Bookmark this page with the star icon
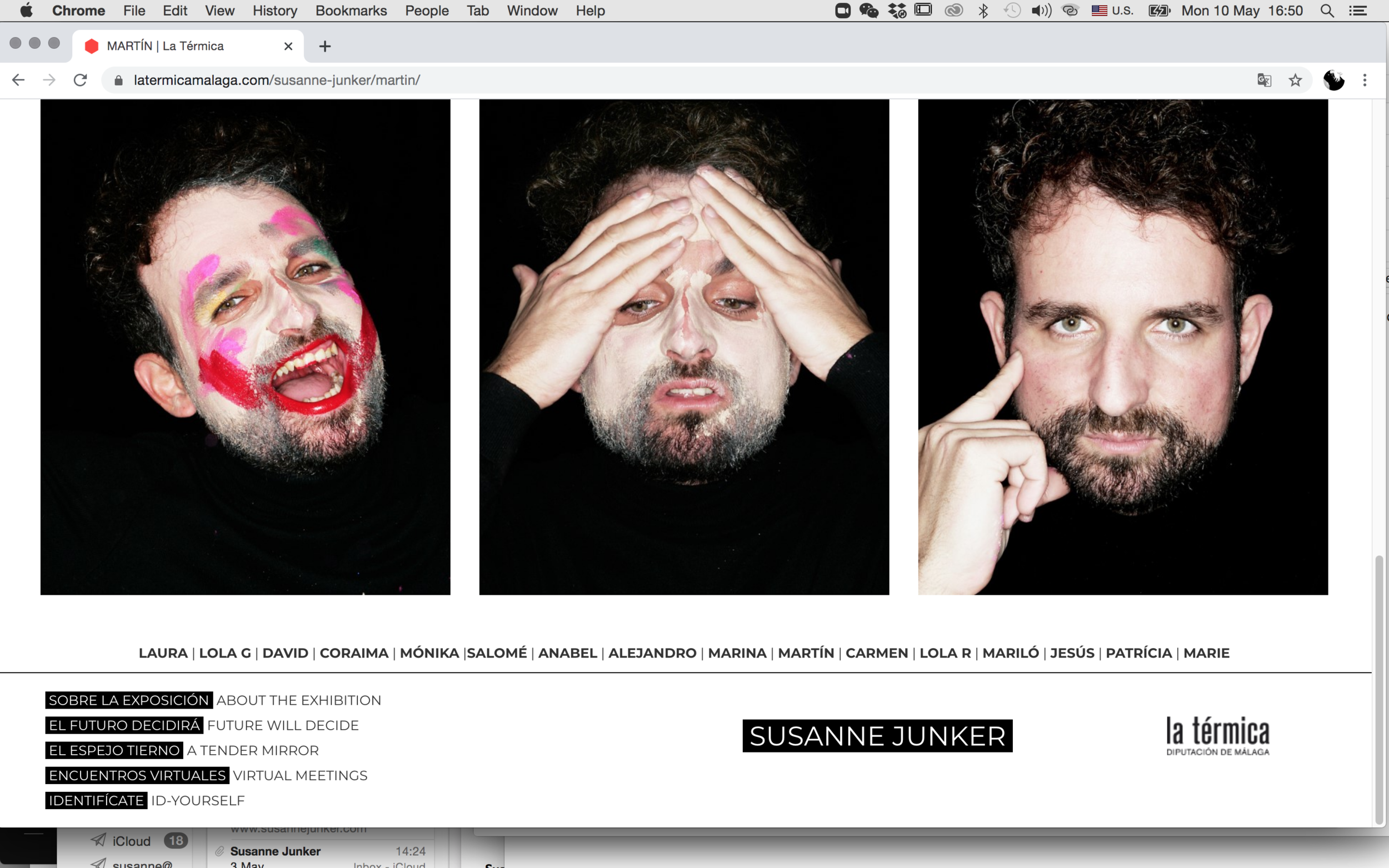The height and width of the screenshot is (868, 1389). [x=1295, y=80]
